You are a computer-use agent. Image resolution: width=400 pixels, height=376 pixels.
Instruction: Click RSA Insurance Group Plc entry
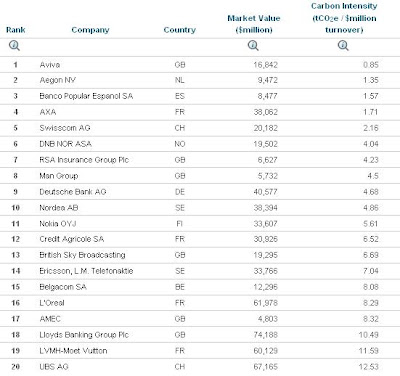[84, 160]
